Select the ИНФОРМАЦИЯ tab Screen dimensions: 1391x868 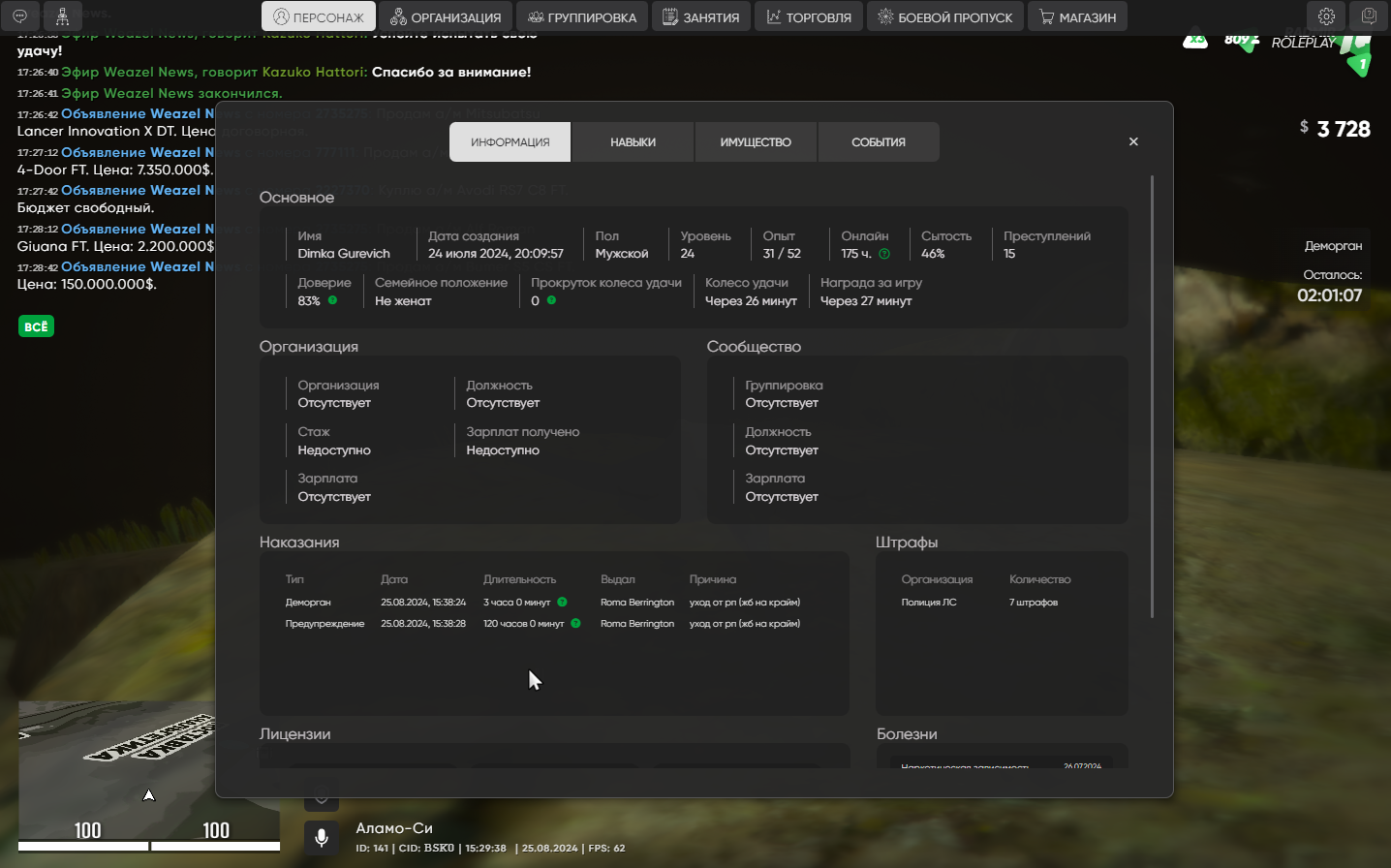click(x=510, y=141)
